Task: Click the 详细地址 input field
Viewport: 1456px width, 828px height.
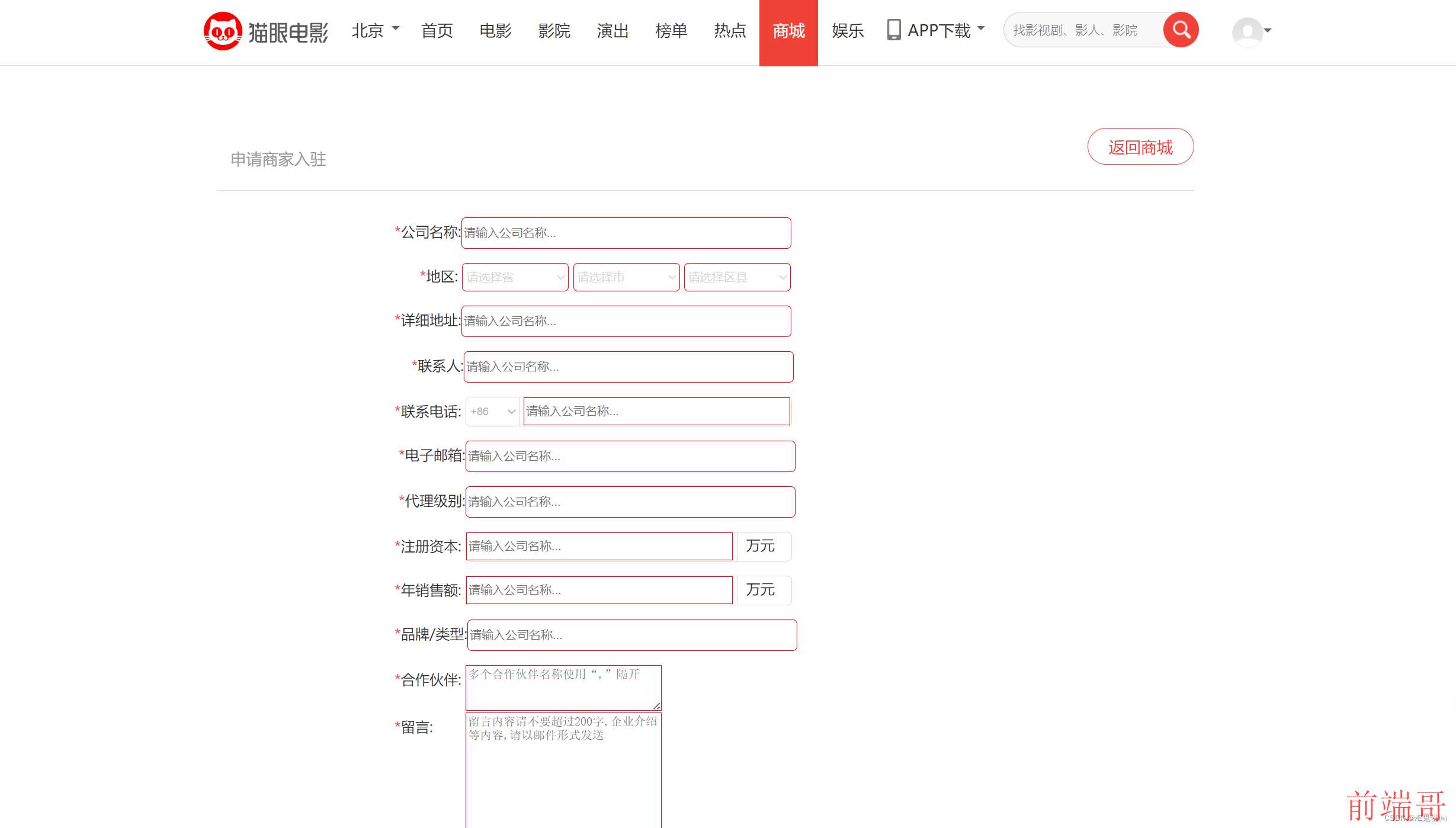Action: (x=626, y=321)
